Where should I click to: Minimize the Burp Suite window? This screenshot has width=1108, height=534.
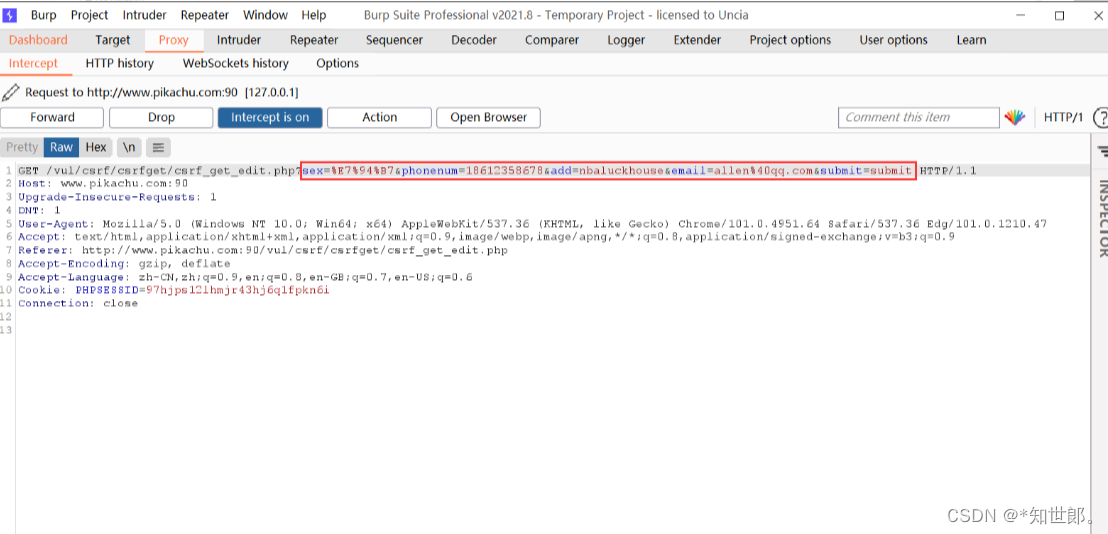click(1020, 15)
